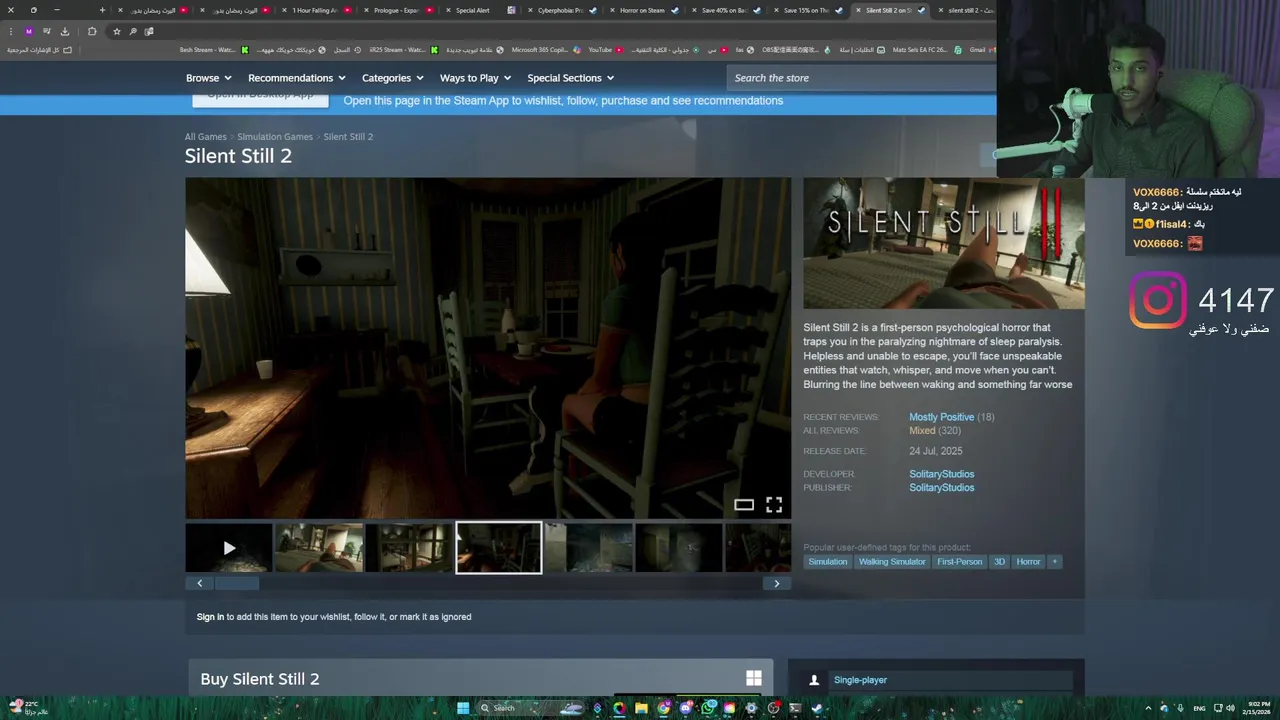Screen dimensions: 1280x720
Task: Click the Single-player person icon
Action: coord(814,680)
